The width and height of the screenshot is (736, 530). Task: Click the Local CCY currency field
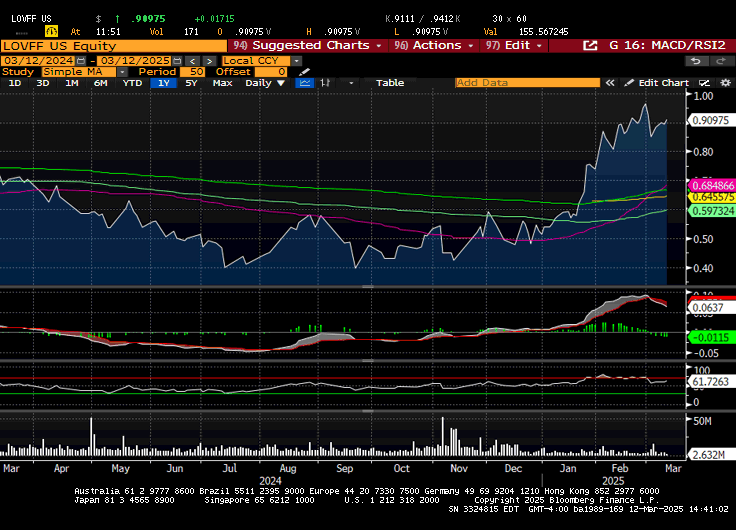pos(256,61)
